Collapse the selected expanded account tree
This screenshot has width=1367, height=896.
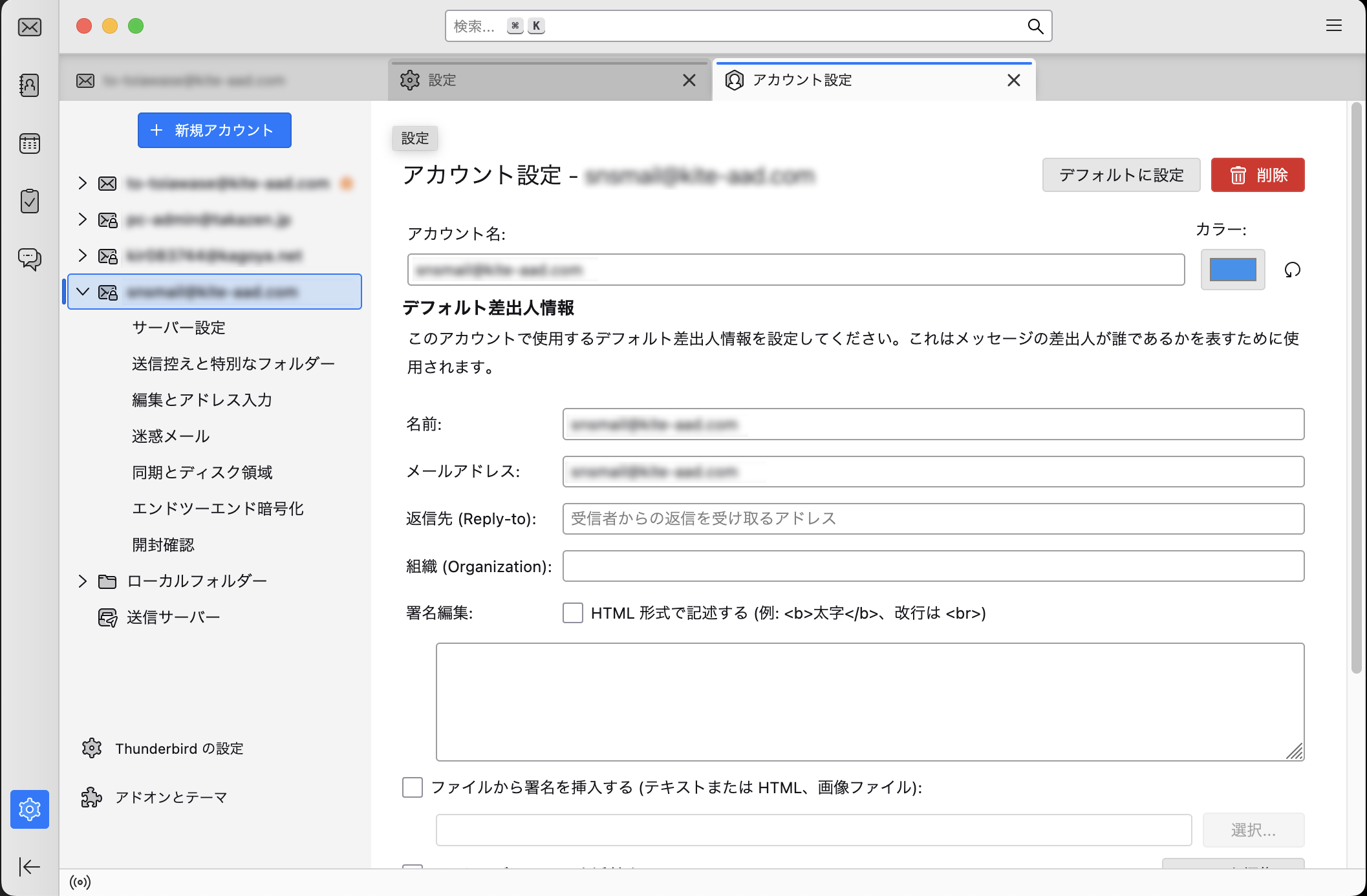(x=83, y=292)
